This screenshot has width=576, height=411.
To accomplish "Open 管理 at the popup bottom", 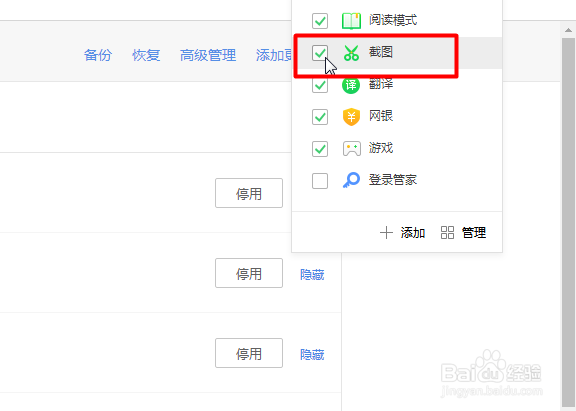I will (474, 233).
